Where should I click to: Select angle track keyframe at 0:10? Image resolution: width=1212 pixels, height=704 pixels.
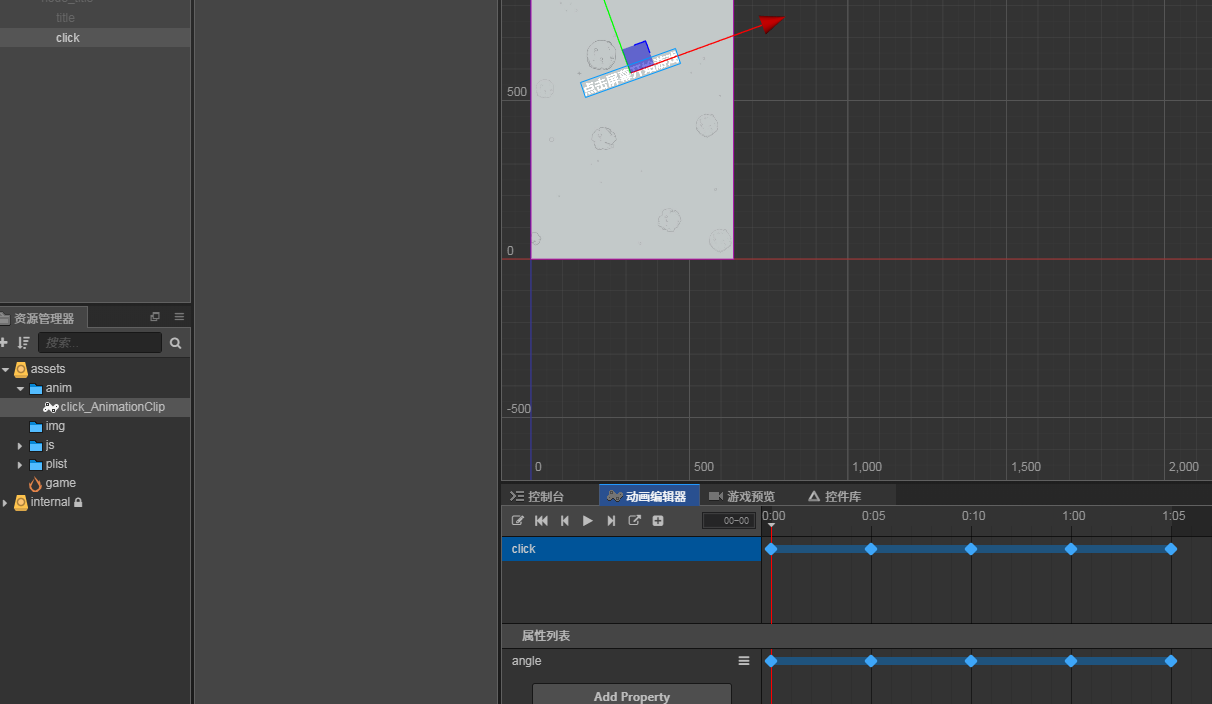(x=971, y=661)
